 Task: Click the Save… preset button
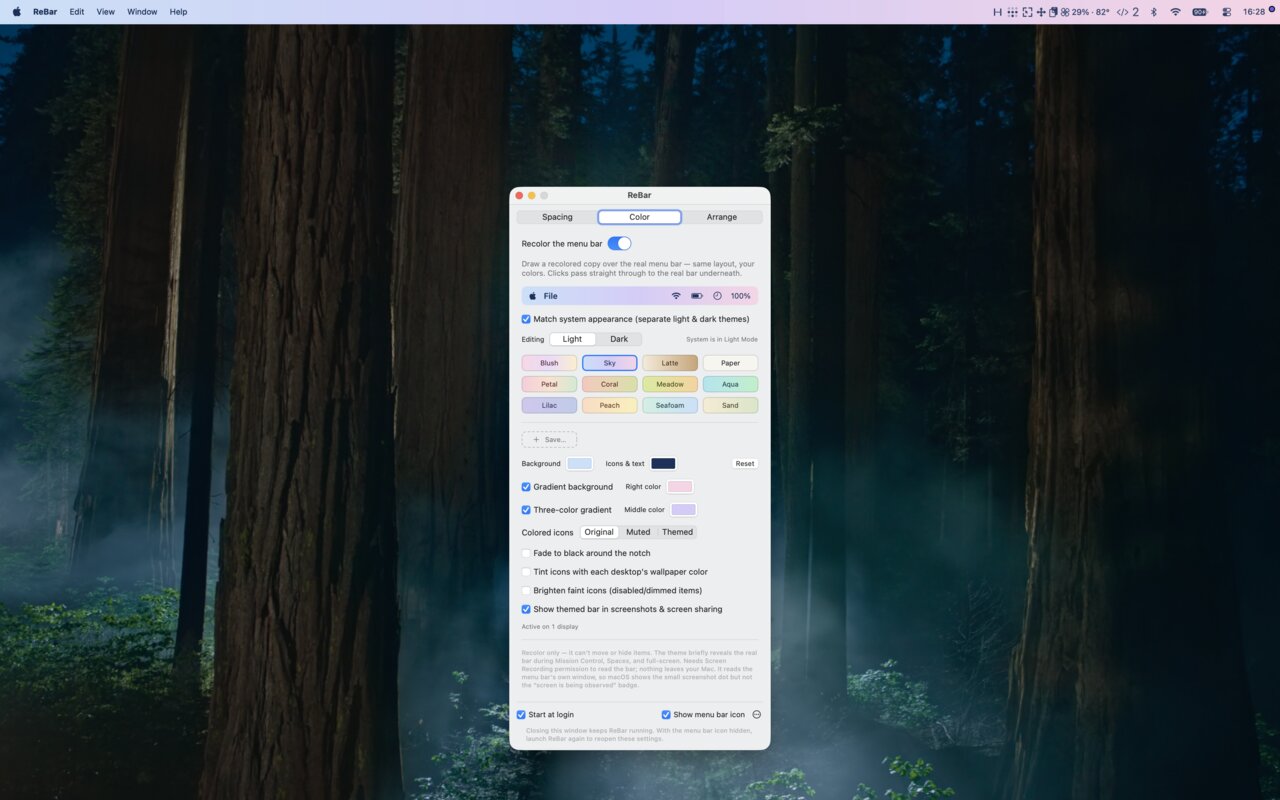(x=549, y=440)
